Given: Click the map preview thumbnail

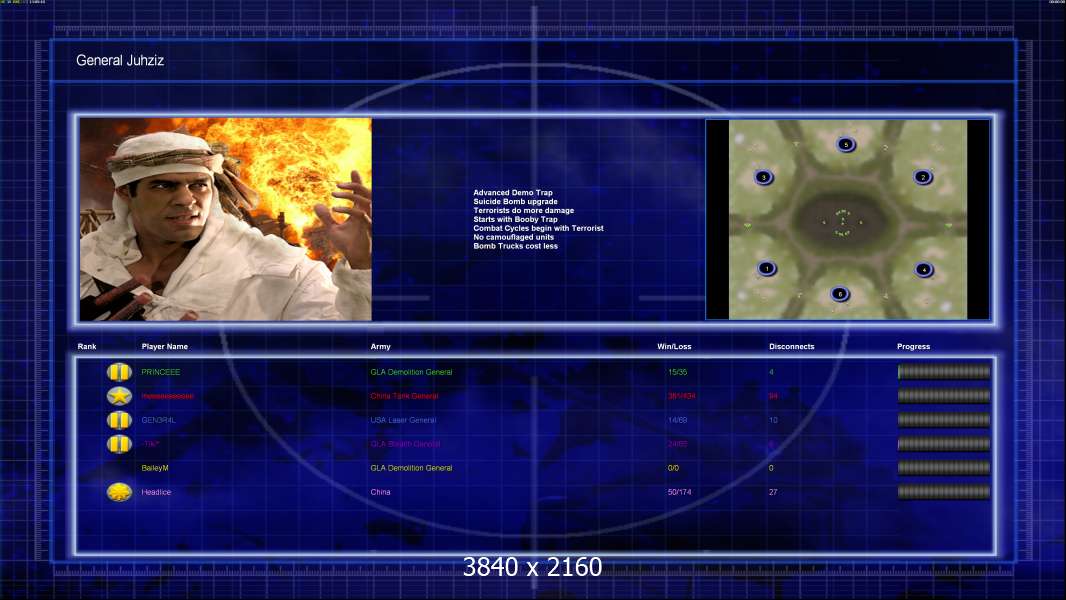Looking at the screenshot, I should coord(848,219).
